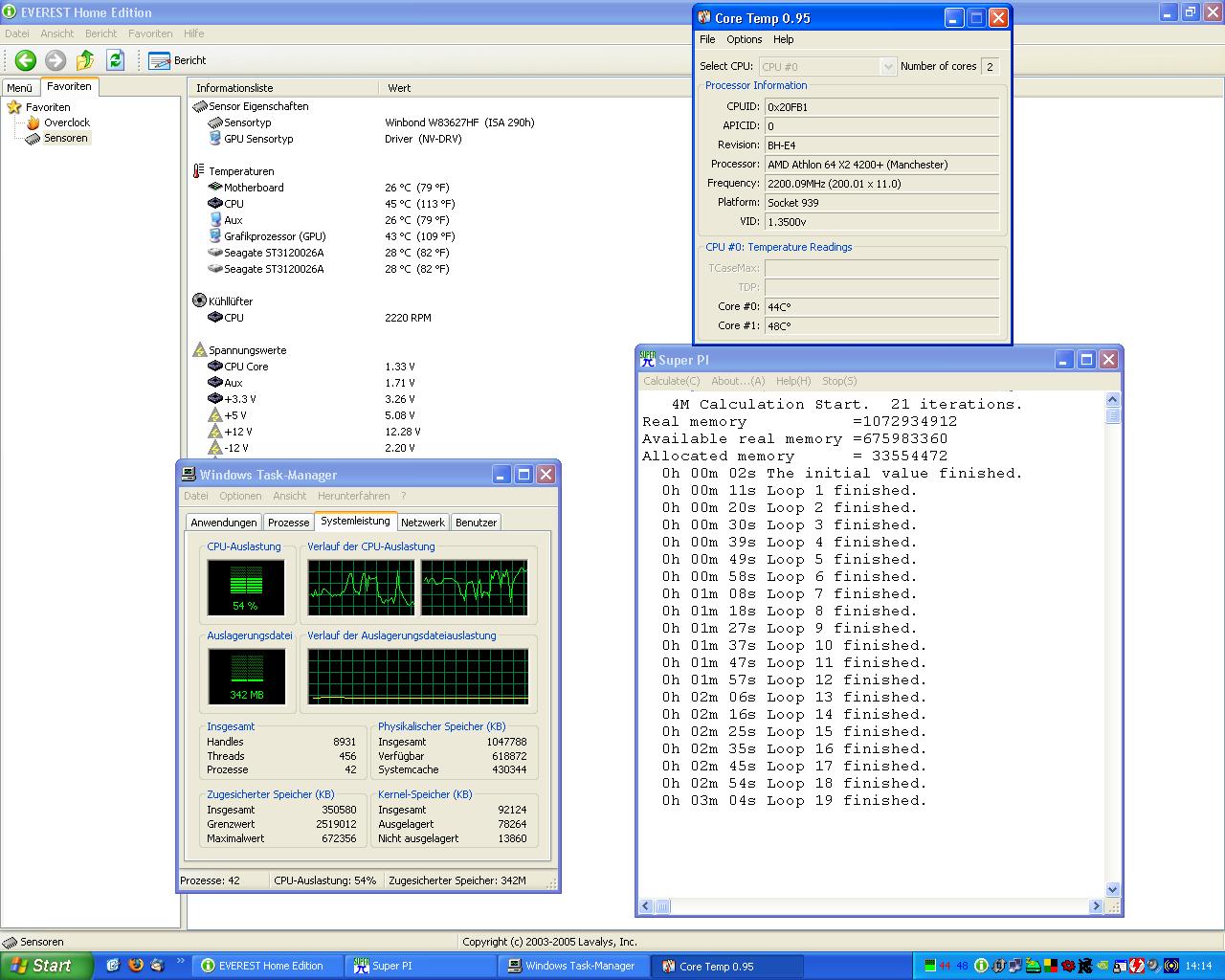Image resolution: width=1225 pixels, height=980 pixels.
Task: Activate EVEREST Home Edition taskbar button
Action: coord(268,966)
